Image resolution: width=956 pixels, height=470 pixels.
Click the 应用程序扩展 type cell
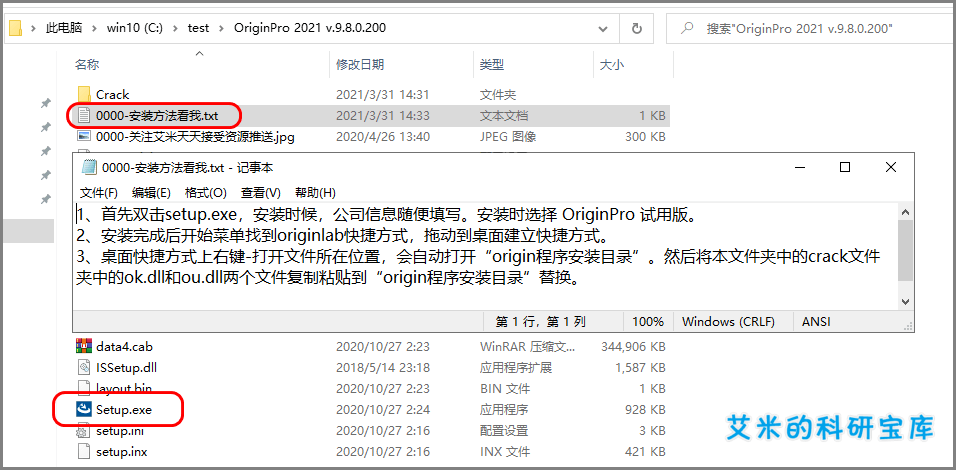pos(516,368)
